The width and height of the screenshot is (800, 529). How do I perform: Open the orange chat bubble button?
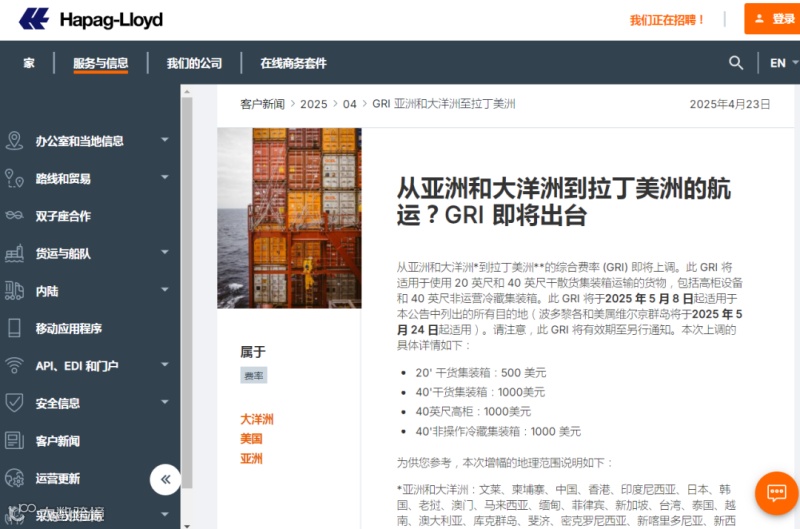coord(777,493)
